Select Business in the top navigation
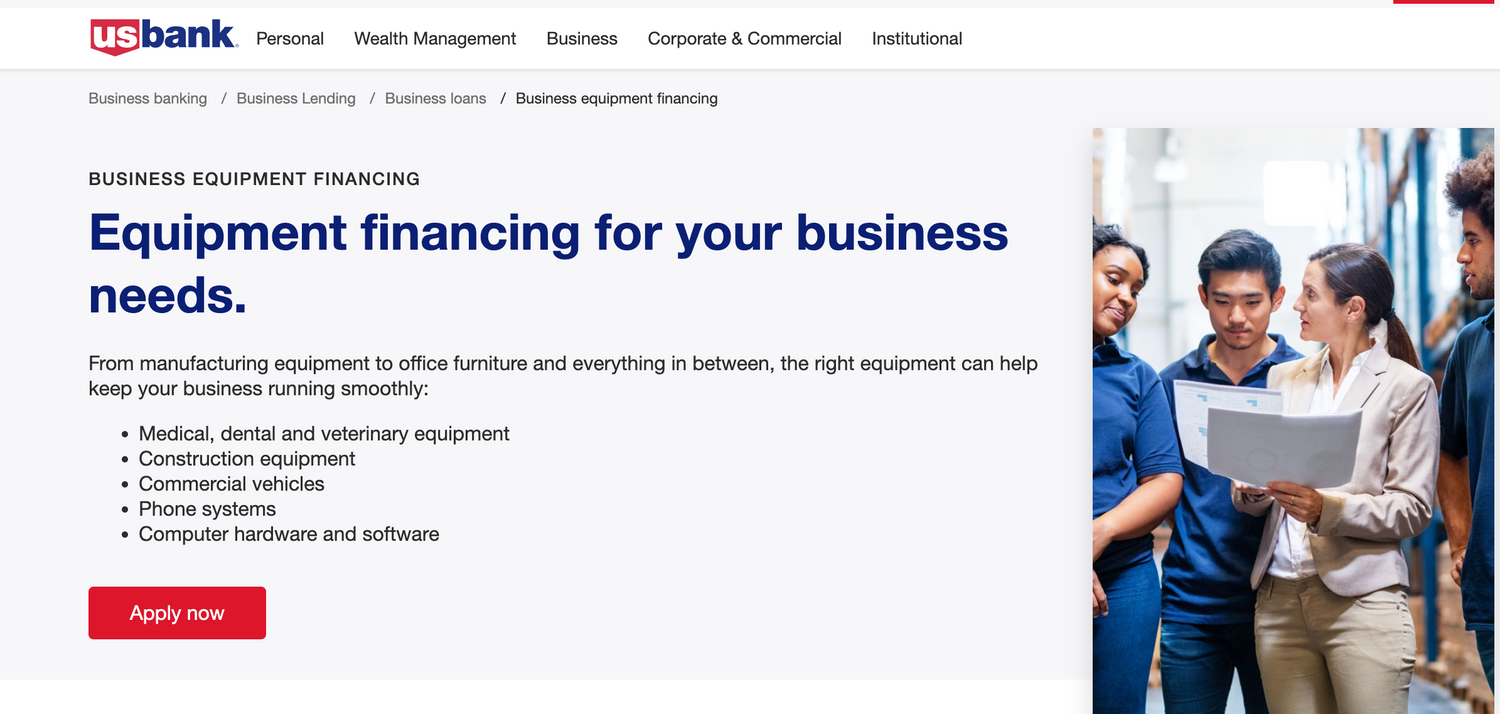The width and height of the screenshot is (1500, 714). click(582, 39)
